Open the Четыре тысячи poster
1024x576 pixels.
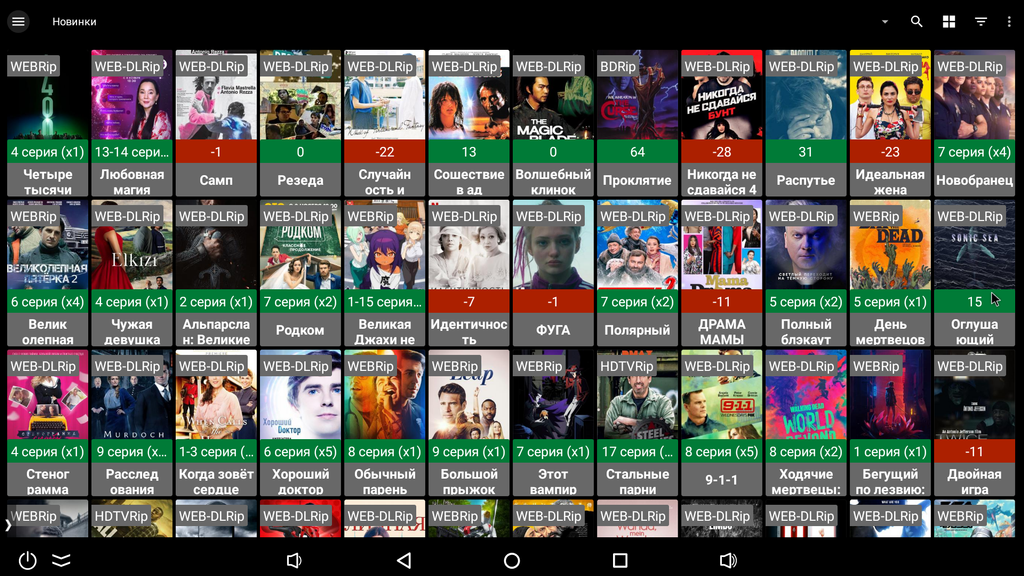tap(48, 95)
